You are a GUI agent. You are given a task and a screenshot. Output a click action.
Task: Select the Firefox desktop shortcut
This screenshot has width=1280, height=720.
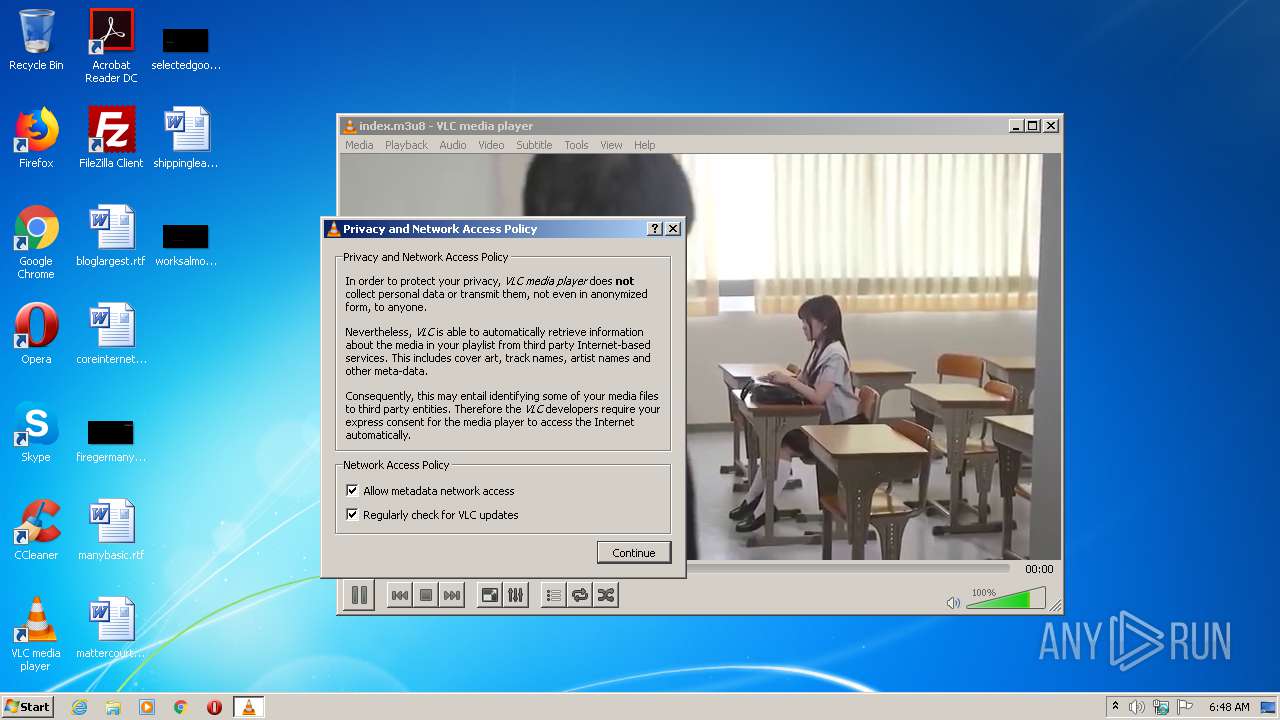click(36, 138)
